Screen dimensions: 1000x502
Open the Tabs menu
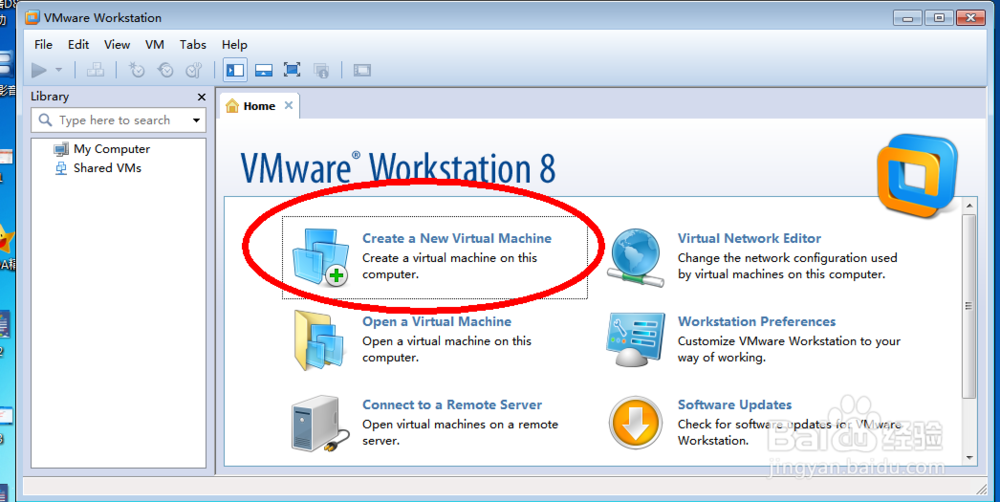(193, 45)
